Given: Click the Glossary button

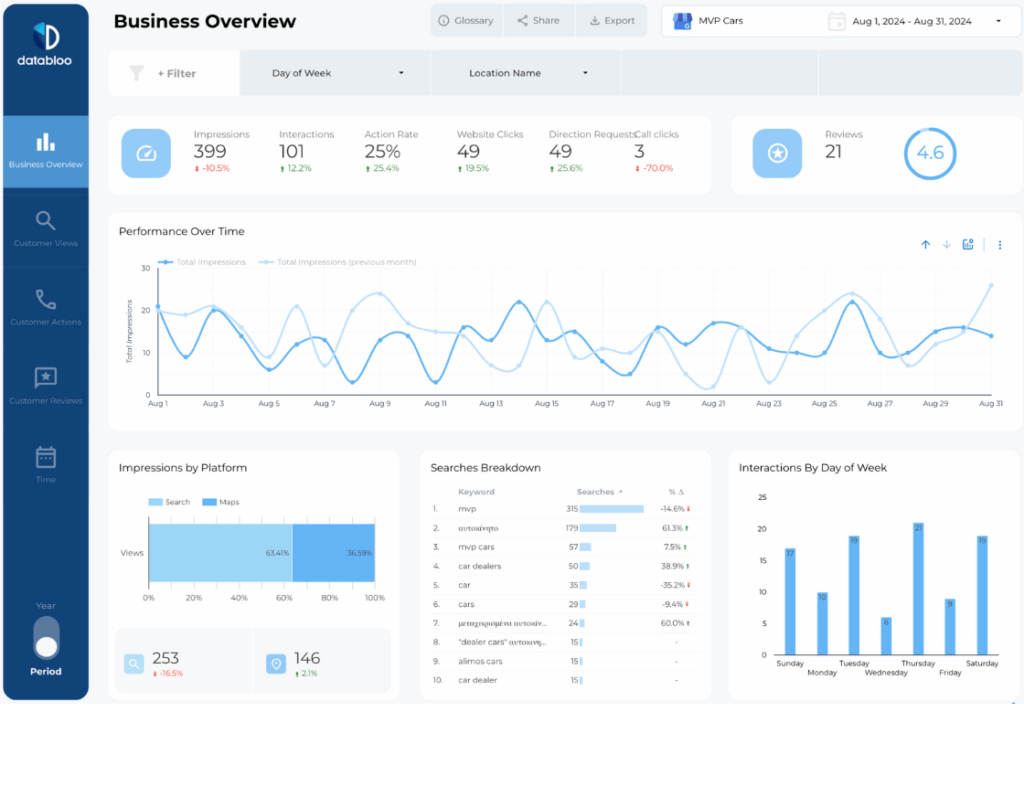Looking at the screenshot, I should click(x=466, y=21).
